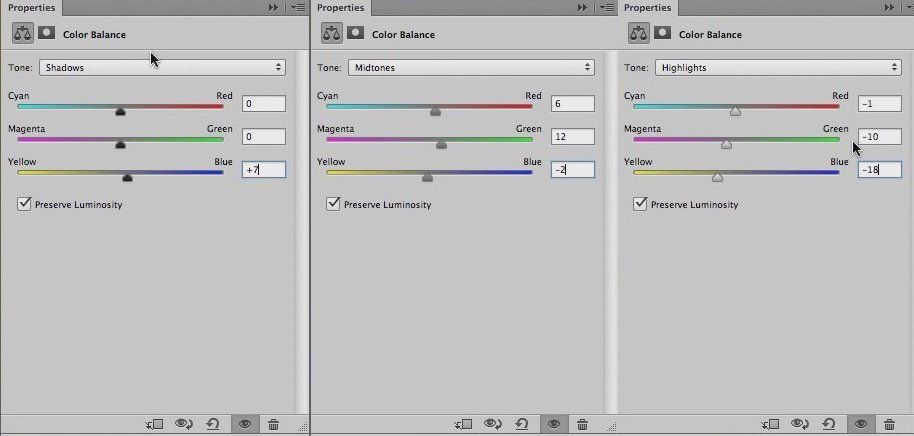Viewport: 914px width, 436px height.
Task: Click the layer mask icon in Highlights panel
Action: click(x=662, y=33)
